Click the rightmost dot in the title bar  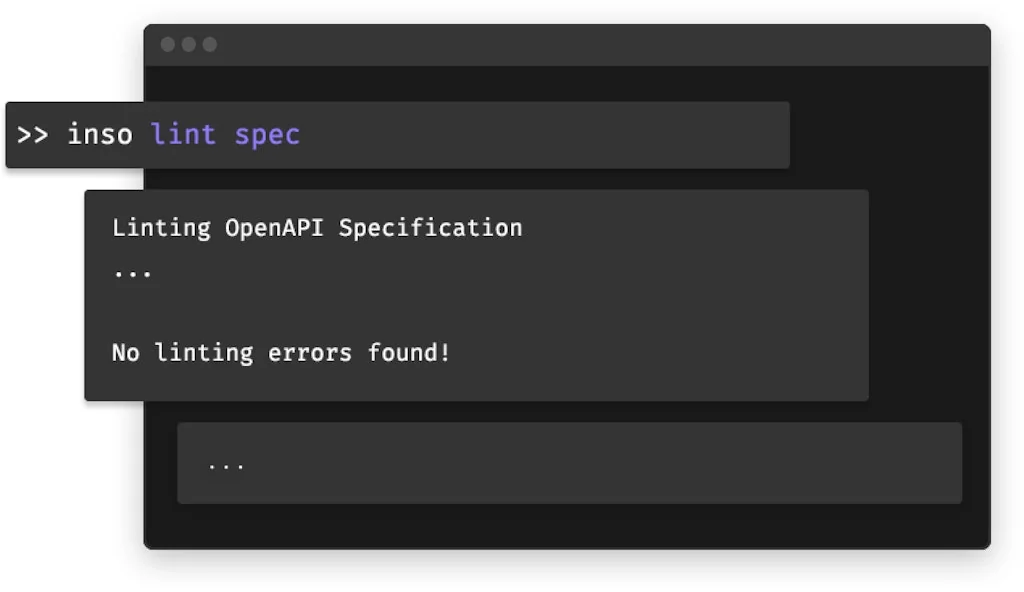[x=210, y=45]
